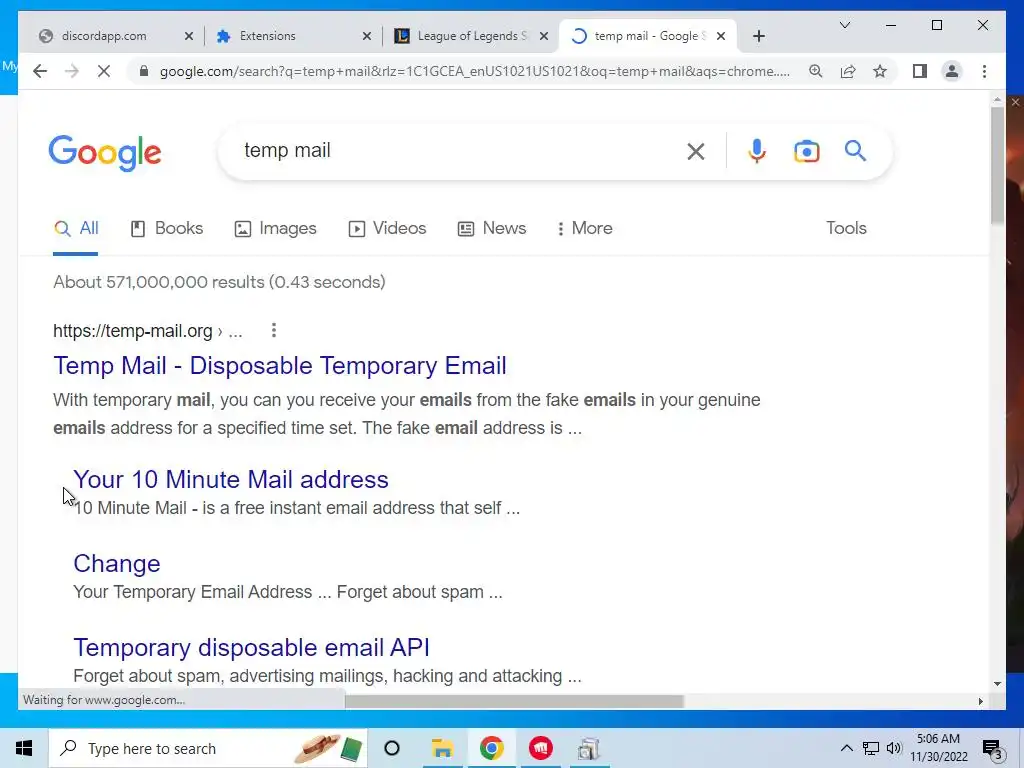Close the League of Legends tab
Image resolution: width=1024 pixels, height=768 pixels.
[x=543, y=36]
